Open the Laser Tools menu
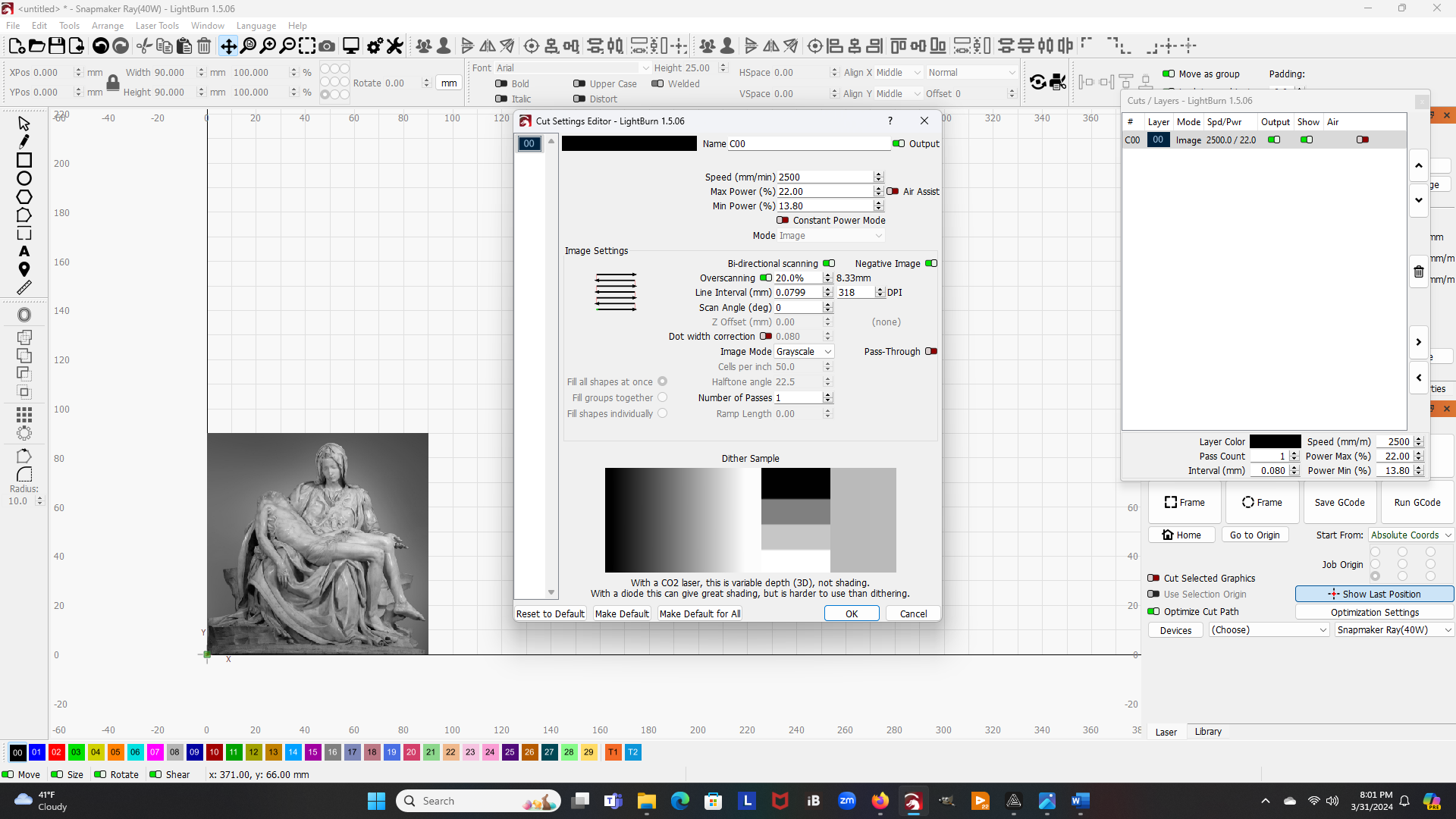This screenshot has width=1456, height=819. pyautogui.click(x=157, y=26)
